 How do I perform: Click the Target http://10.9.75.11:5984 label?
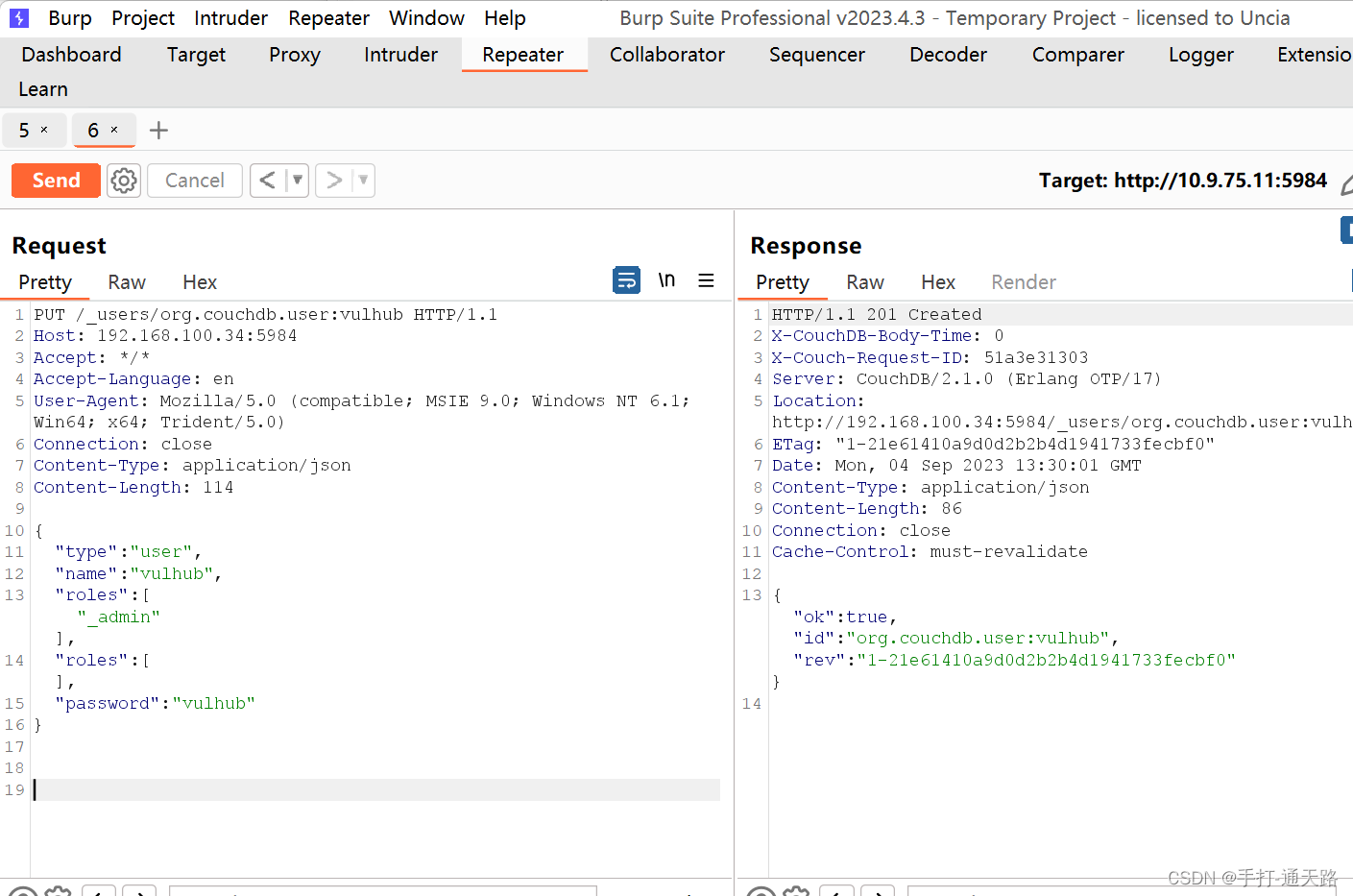click(1183, 181)
